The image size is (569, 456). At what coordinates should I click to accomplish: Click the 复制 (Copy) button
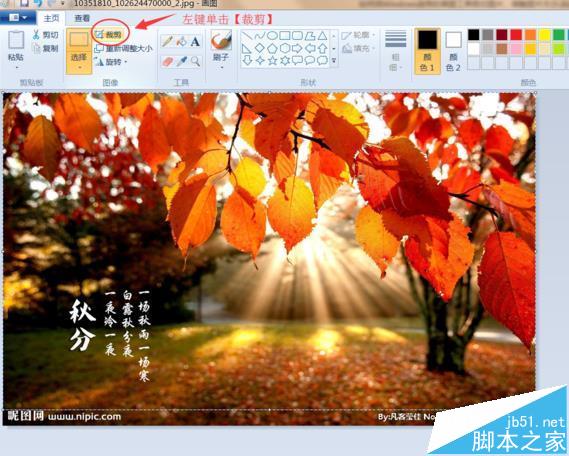pyautogui.click(x=46, y=48)
